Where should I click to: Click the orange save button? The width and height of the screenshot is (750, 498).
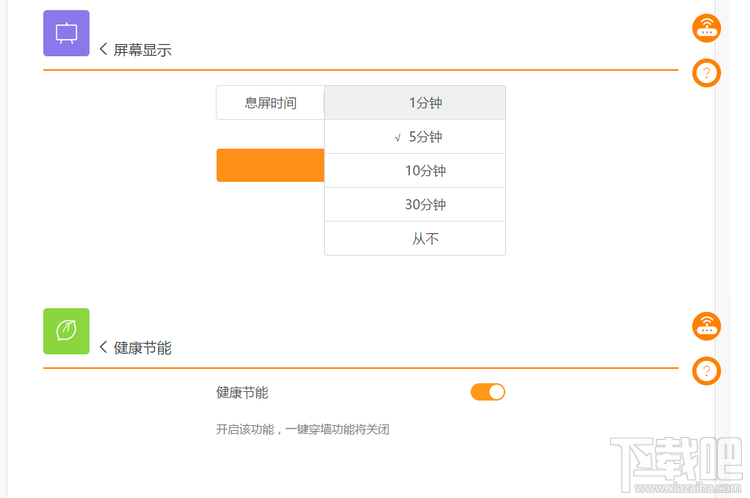pyautogui.click(x=270, y=166)
